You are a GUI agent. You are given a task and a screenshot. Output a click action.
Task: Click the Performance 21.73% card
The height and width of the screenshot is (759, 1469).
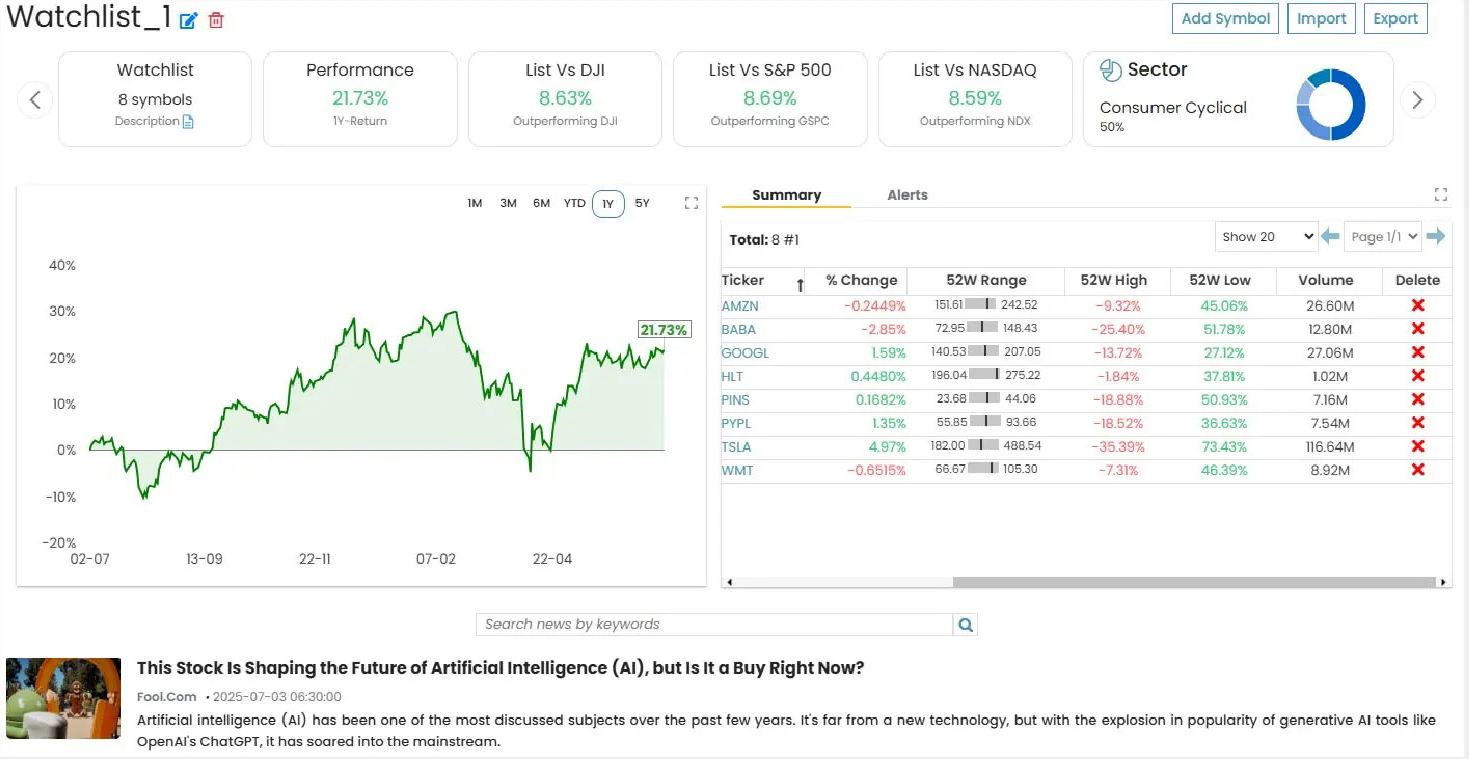[360, 99]
